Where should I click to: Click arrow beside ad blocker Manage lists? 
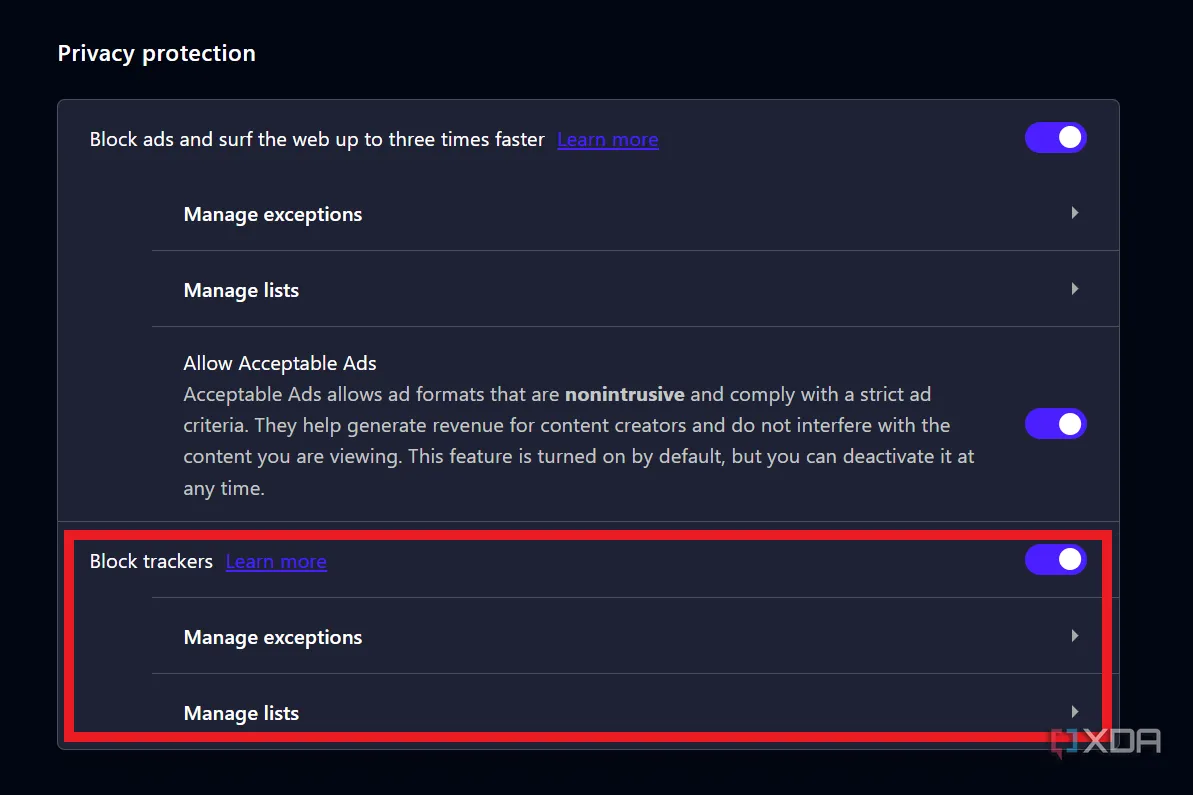click(1074, 289)
